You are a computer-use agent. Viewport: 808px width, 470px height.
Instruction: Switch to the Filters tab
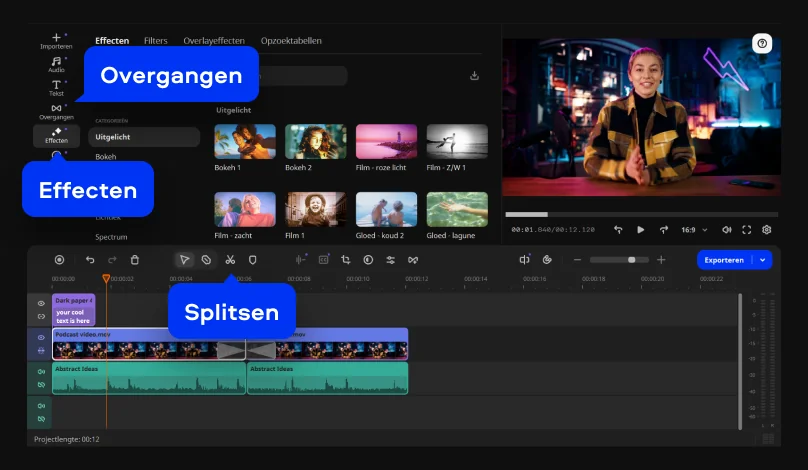(155, 41)
